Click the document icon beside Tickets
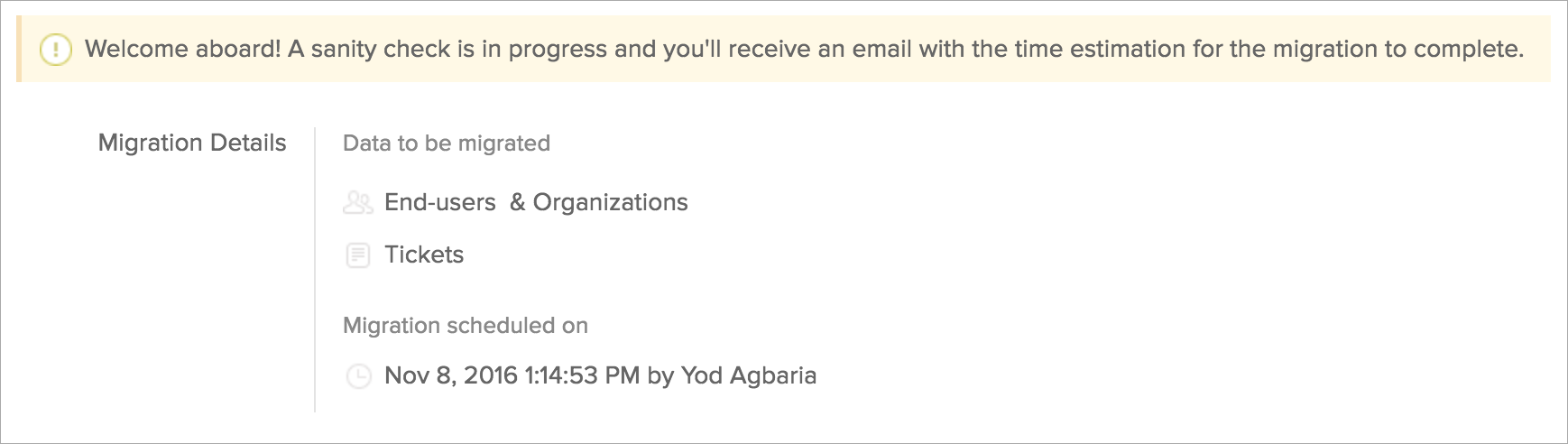Screen dimensions: 1568x444 point(358,255)
